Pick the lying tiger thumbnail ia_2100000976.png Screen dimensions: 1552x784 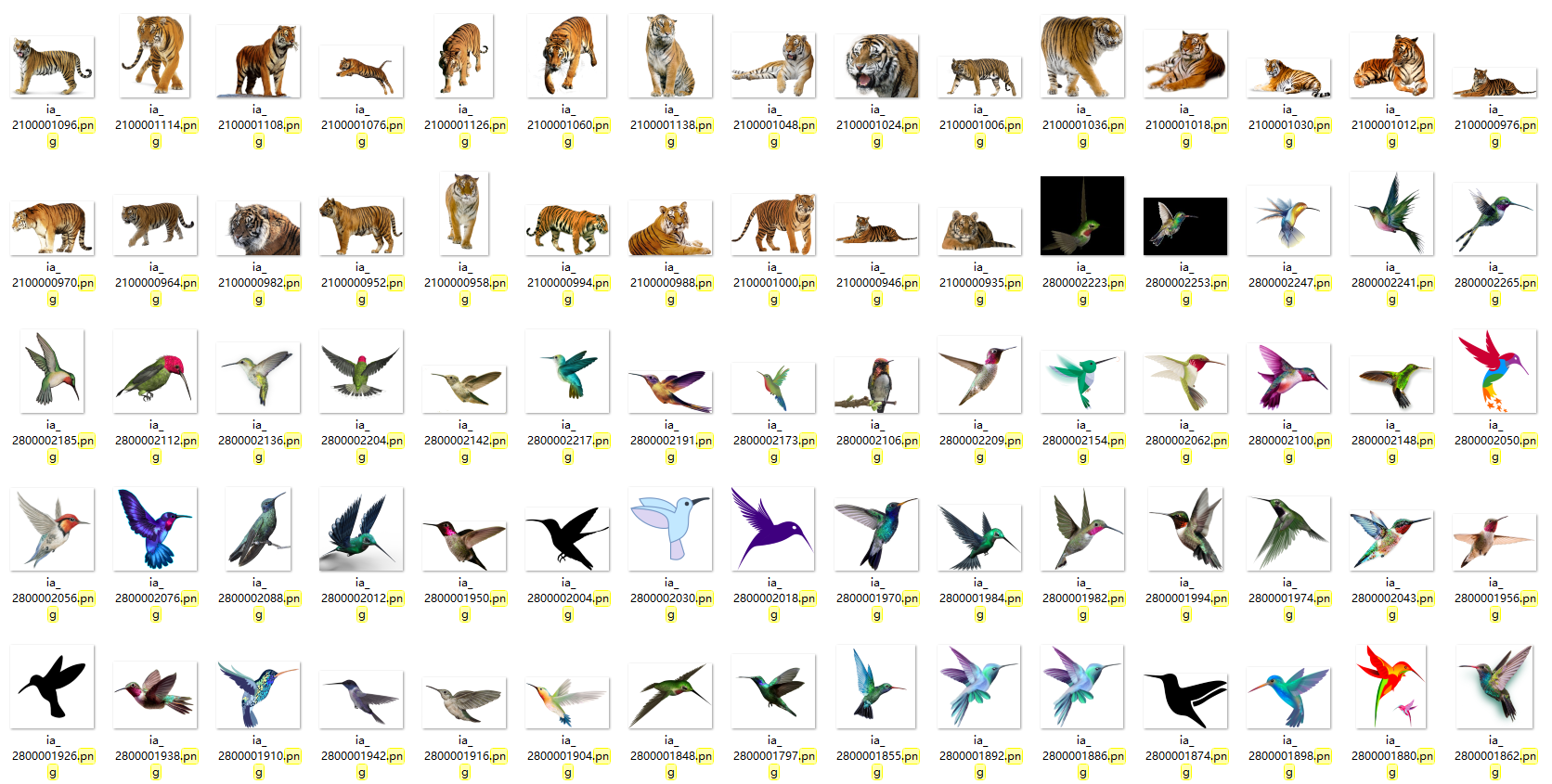(x=1494, y=83)
